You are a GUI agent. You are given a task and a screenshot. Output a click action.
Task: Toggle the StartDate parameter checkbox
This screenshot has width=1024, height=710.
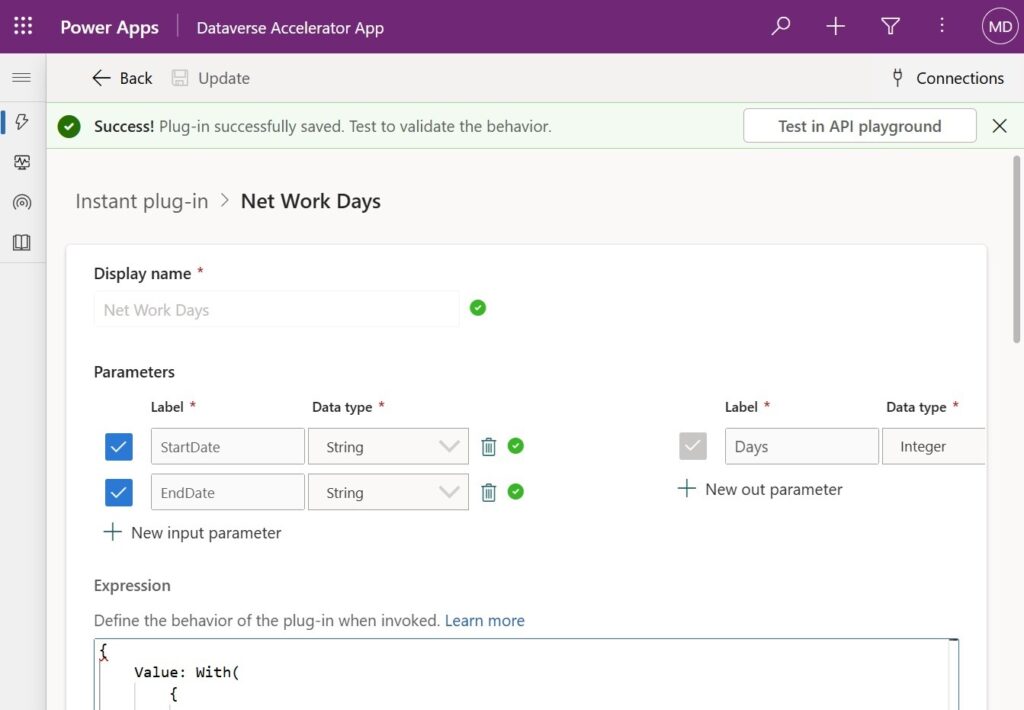119,447
